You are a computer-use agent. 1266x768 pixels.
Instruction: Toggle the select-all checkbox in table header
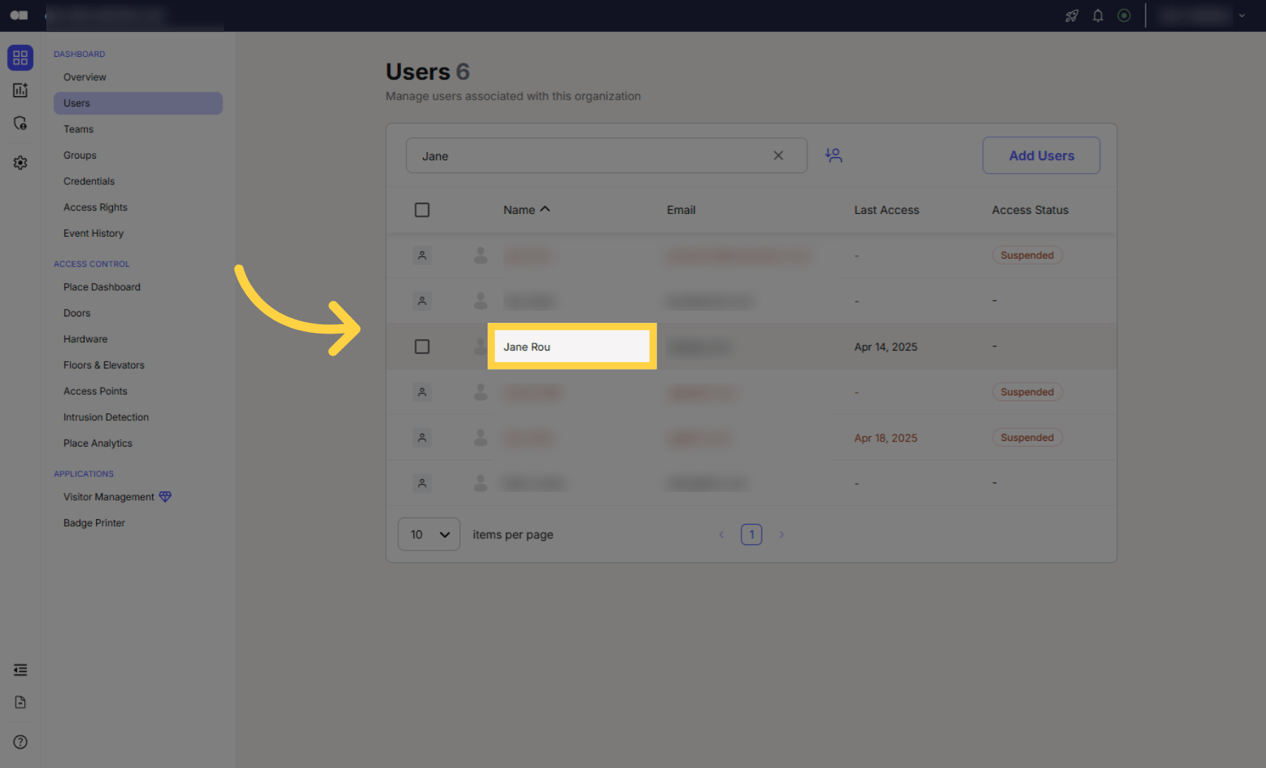422,209
